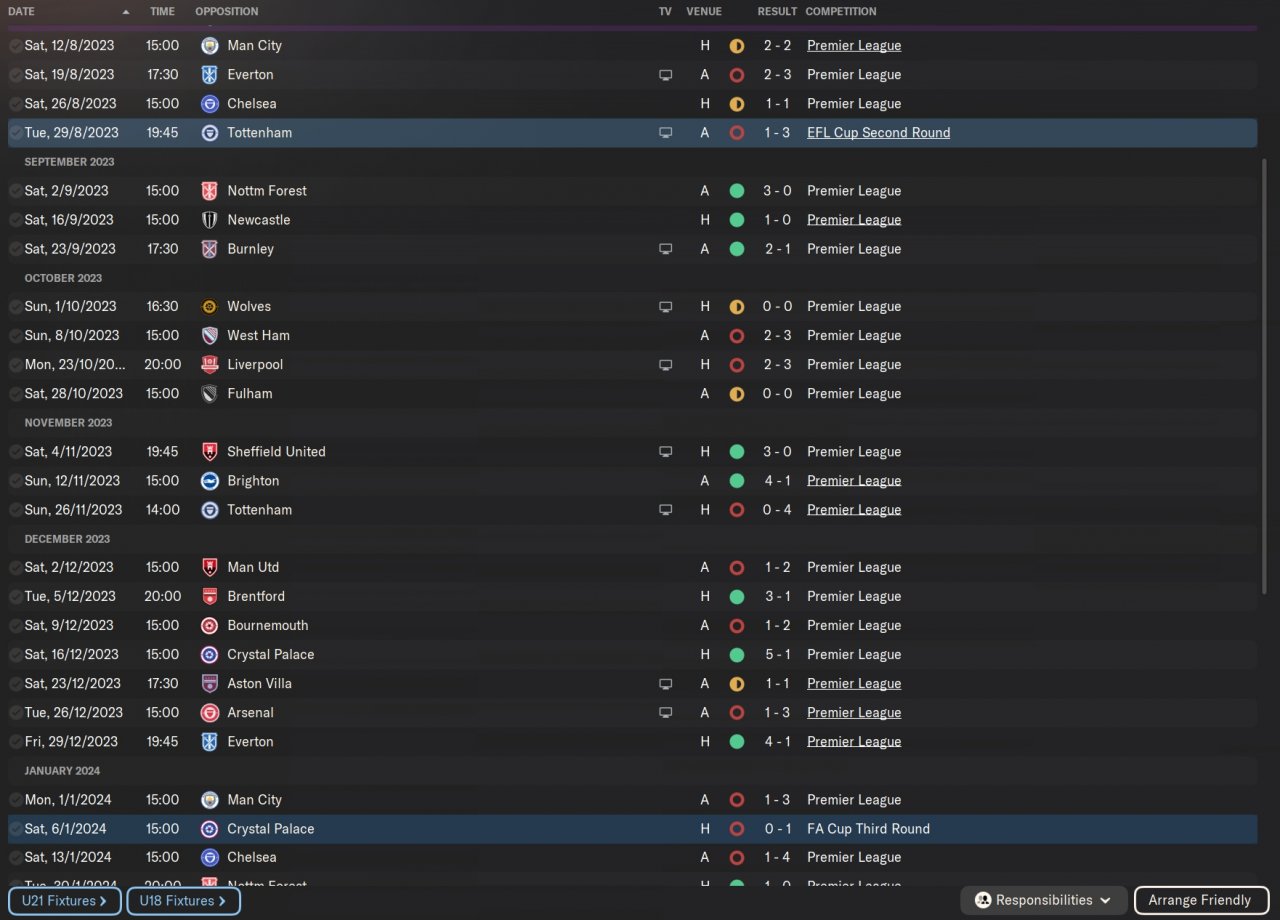Click the Man City club badge icon

click(209, 46)
